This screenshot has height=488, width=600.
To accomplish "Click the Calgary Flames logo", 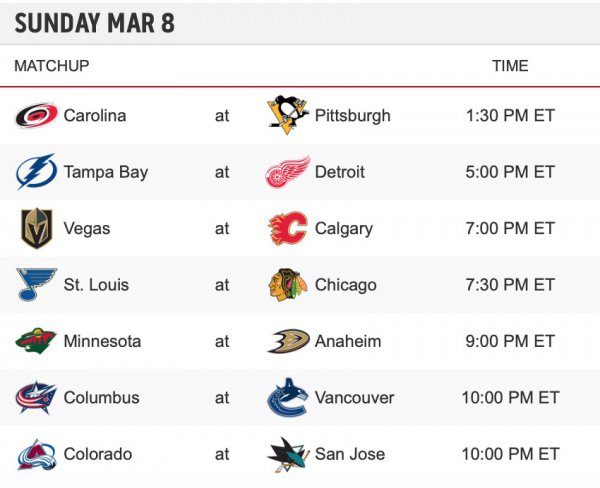I will (288, 228).
